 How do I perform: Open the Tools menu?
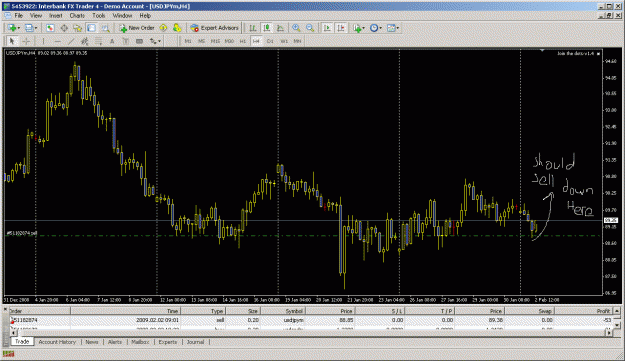99,16
